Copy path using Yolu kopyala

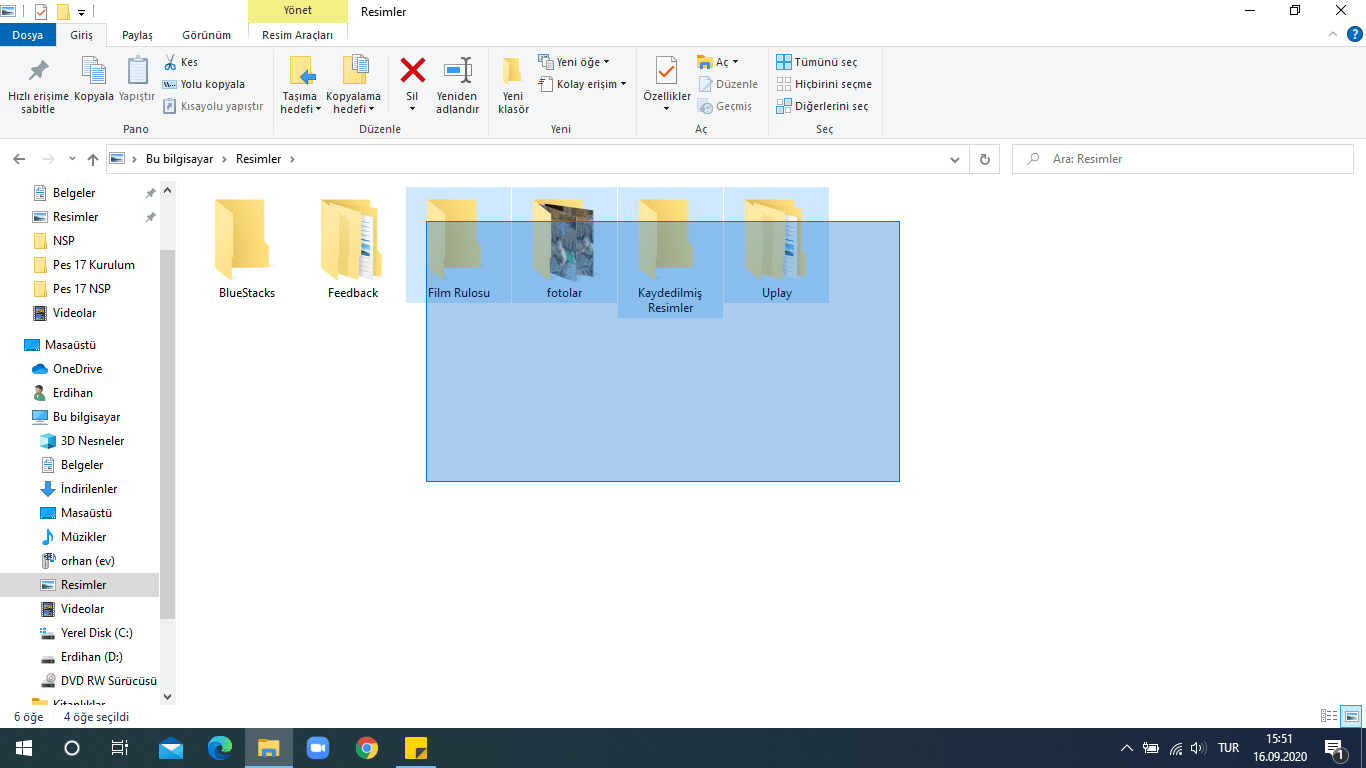(x=204, y=84)
